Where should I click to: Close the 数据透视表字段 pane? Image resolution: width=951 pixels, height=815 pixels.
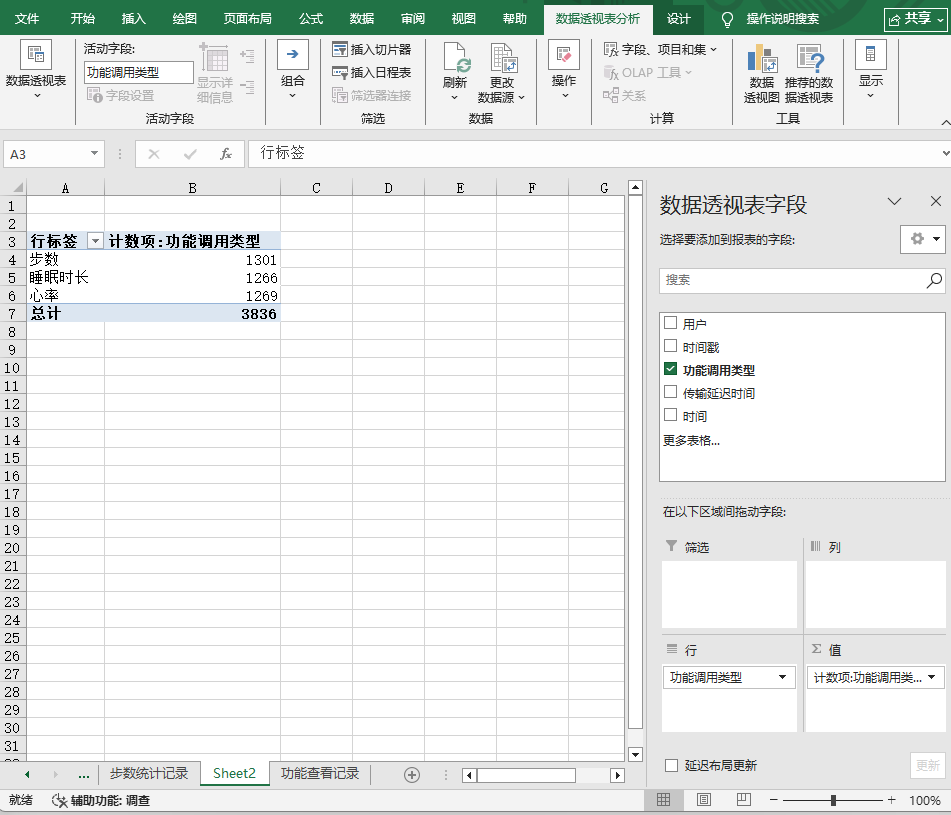pos(936,201)
